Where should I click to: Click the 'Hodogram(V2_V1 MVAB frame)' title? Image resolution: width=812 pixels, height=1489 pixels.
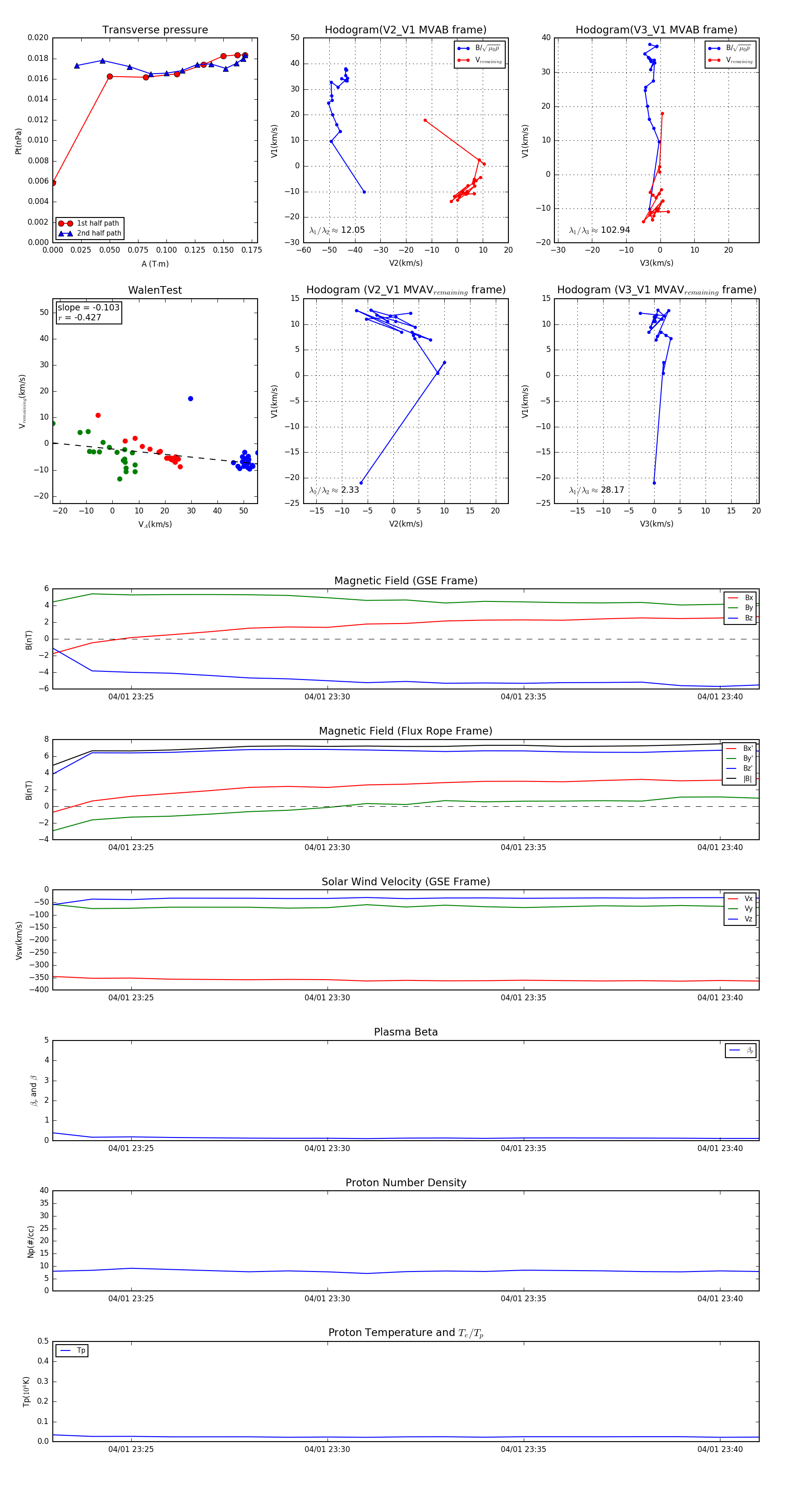click(406, 30)
